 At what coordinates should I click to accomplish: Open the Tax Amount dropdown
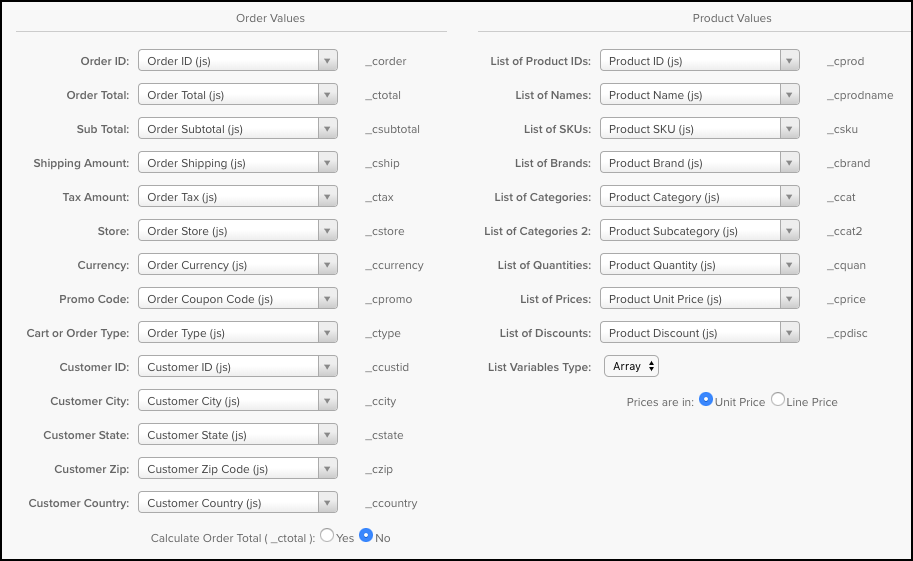(x=237, y=197)
